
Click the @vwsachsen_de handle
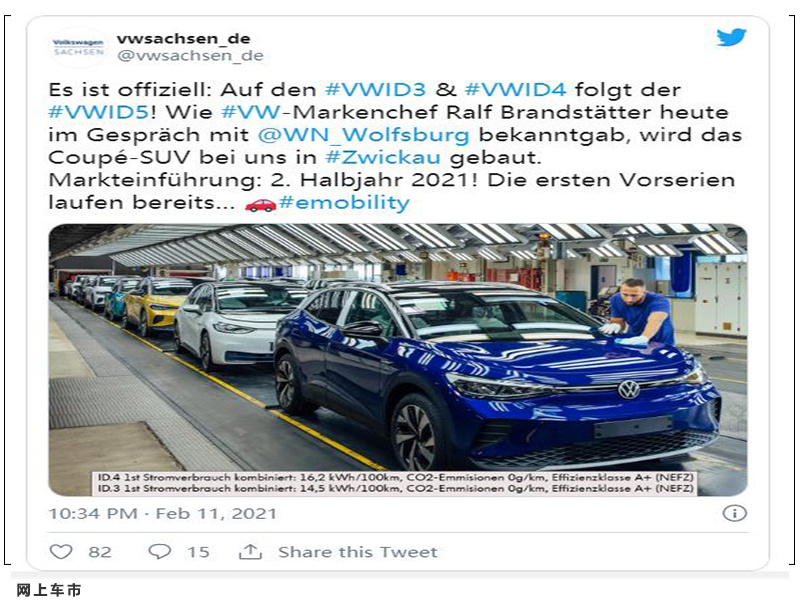click(x=190, y=55)
